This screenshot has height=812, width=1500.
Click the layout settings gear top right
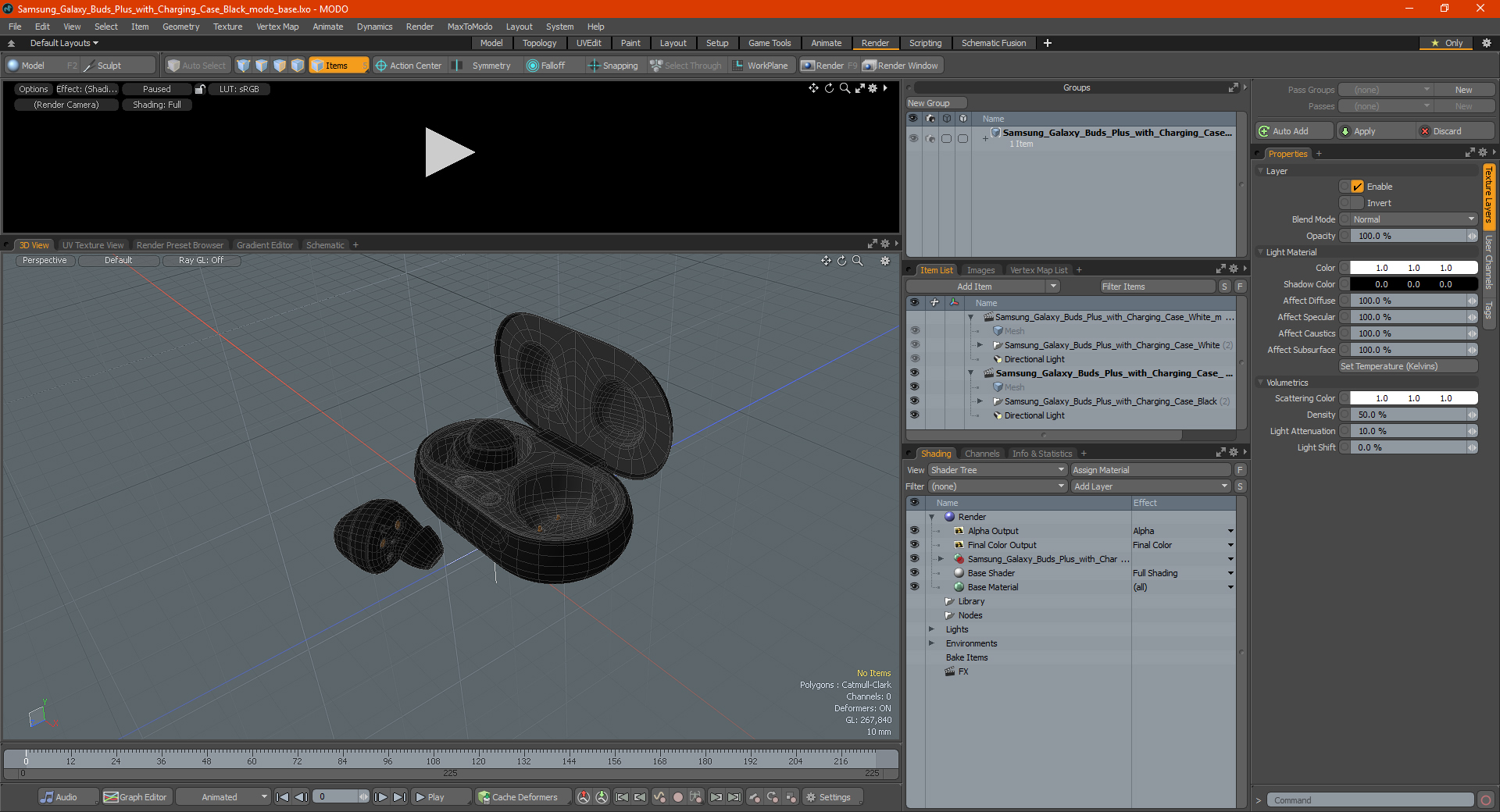pos(1487,43)
